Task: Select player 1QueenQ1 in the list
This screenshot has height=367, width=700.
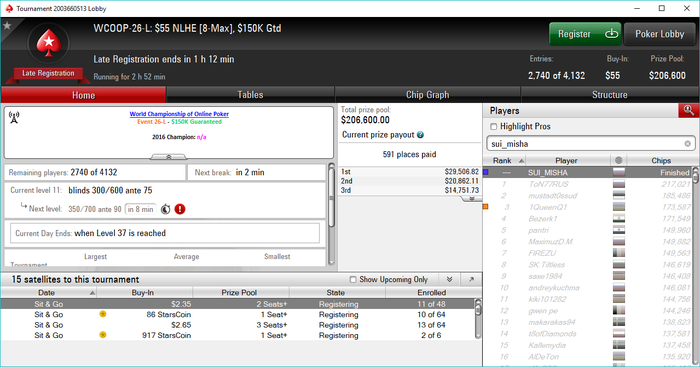Action: pyautogui.click(x=587, y=207)
